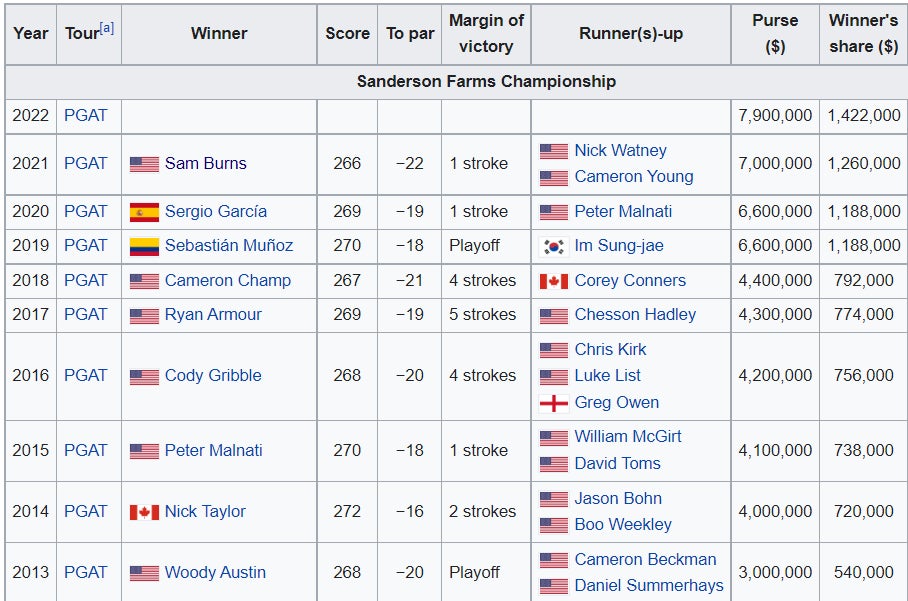Click the US flag beside Sam Burns
Screen dimensions: 908x601
point(144,164)
